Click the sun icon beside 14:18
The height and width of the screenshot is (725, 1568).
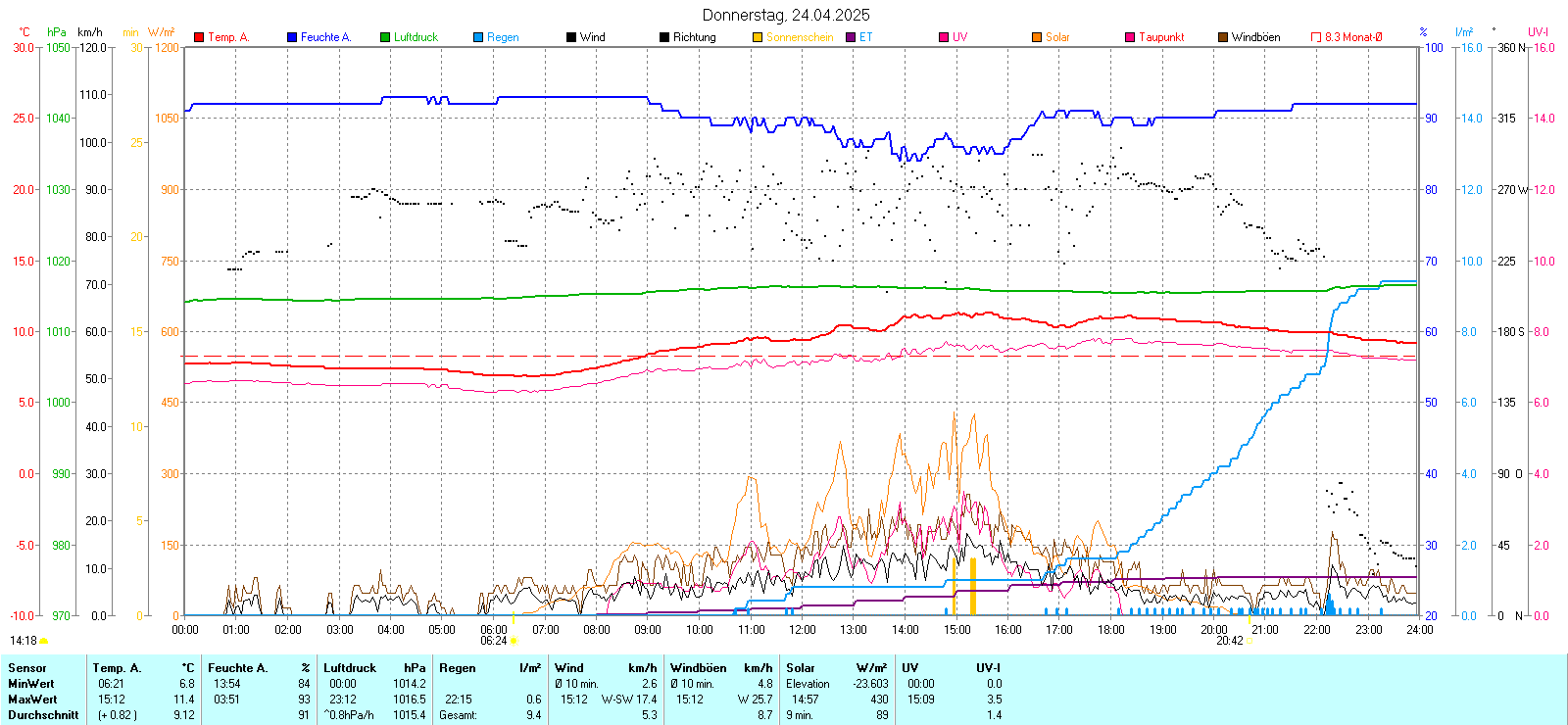click(x=44, y=641)
